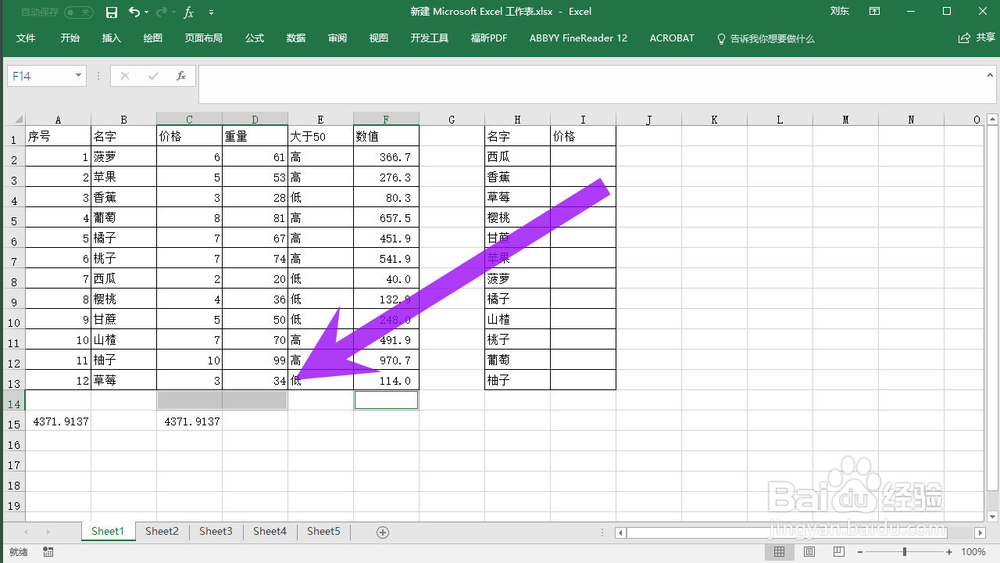1000x563 pixels.
Task: Open the ACROBAT ribbon tab
Action: pos(672,38)
